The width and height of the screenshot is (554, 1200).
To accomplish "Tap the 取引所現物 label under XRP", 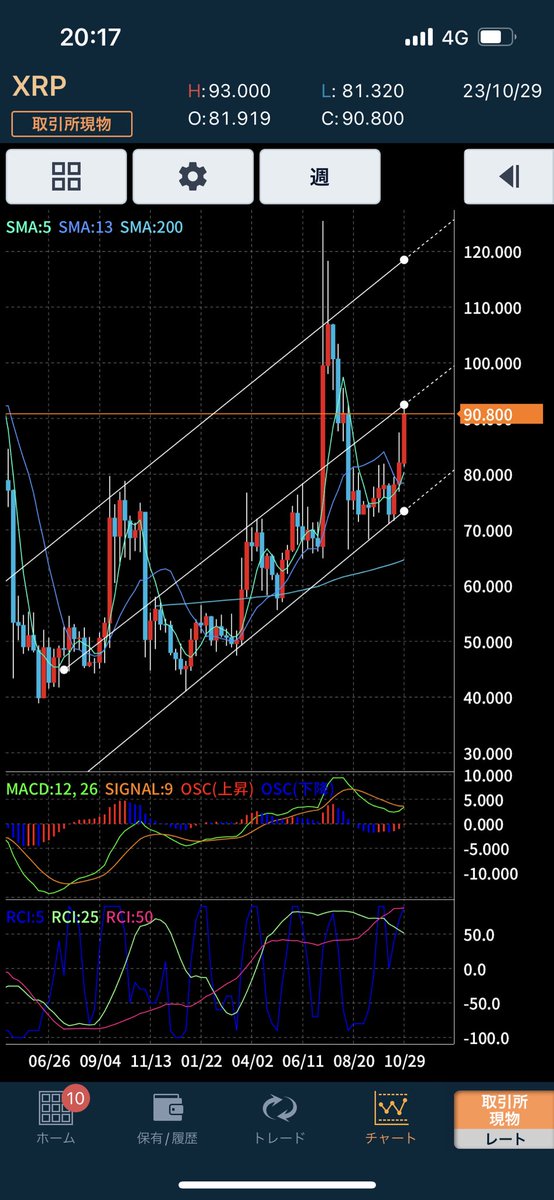I will pyautogui.click(x=72, y=124).
